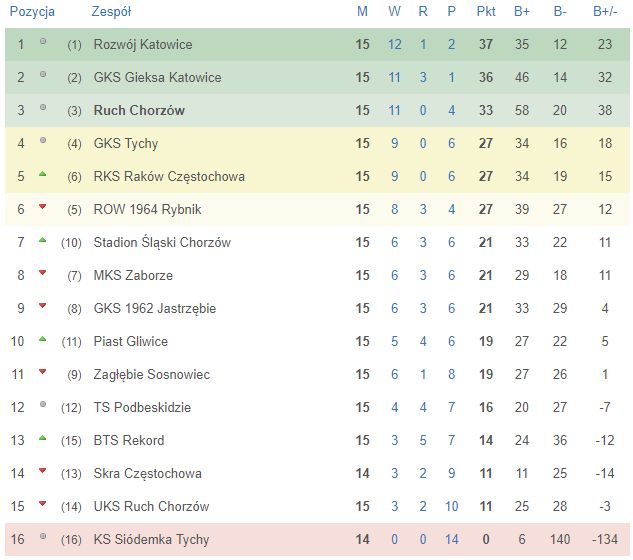
Task: Sort table by Zespół column header
Action: pyautogui.click(x=111, y=12)
